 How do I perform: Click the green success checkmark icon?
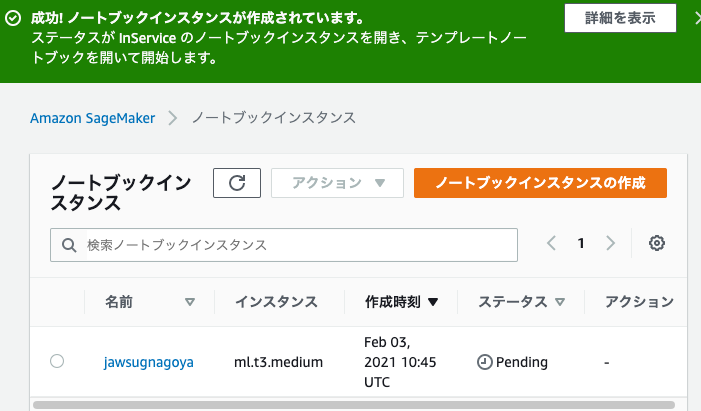click(x=13, y=18)
